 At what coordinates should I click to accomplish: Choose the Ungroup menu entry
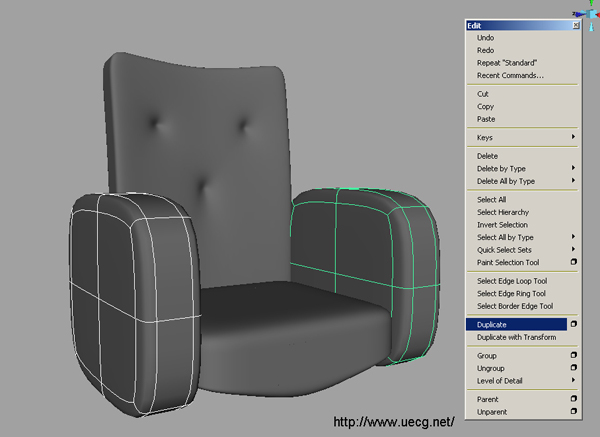(x=491, y=368)
